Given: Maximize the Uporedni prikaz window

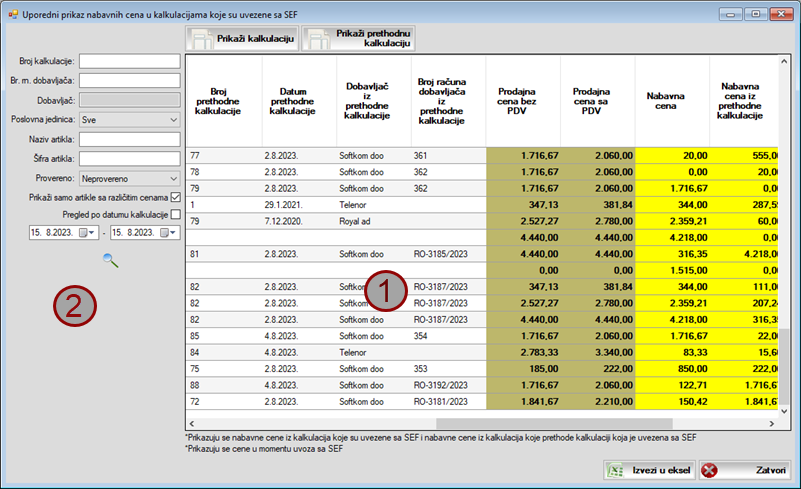Looking at the screenshot, I should tap(755, 14).
